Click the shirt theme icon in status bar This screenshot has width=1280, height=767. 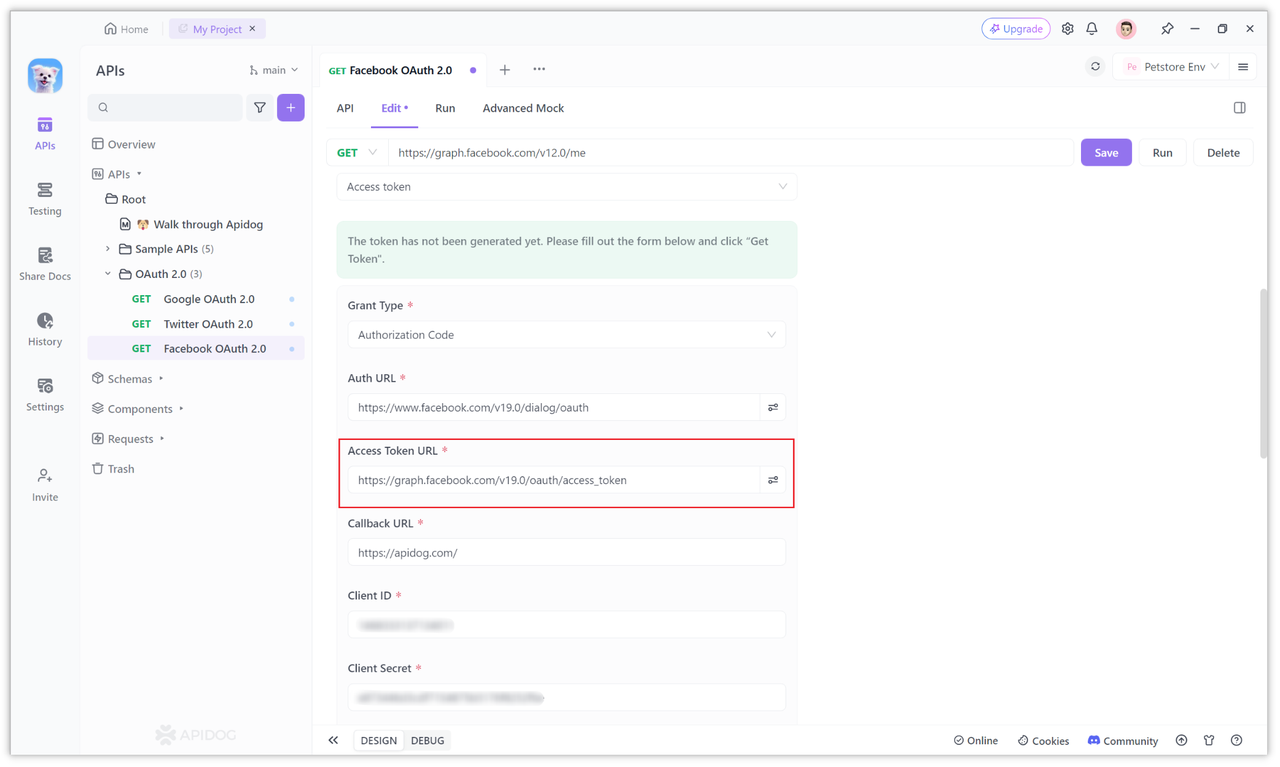[x=1209, y=740]
